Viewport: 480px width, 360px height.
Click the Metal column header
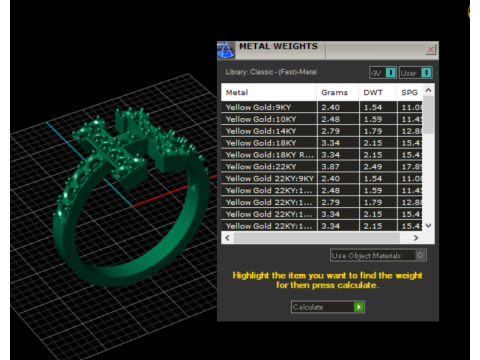pos(269,92)
